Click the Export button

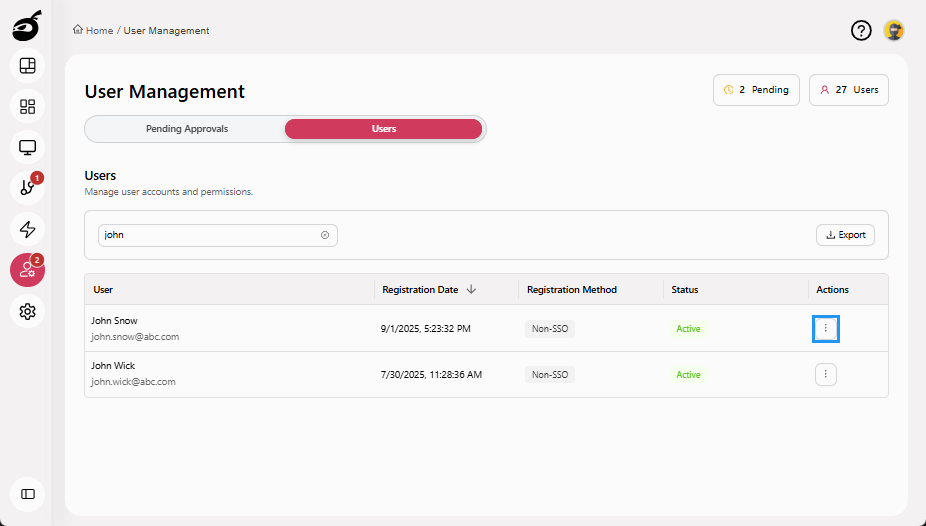tap(845, 235)
